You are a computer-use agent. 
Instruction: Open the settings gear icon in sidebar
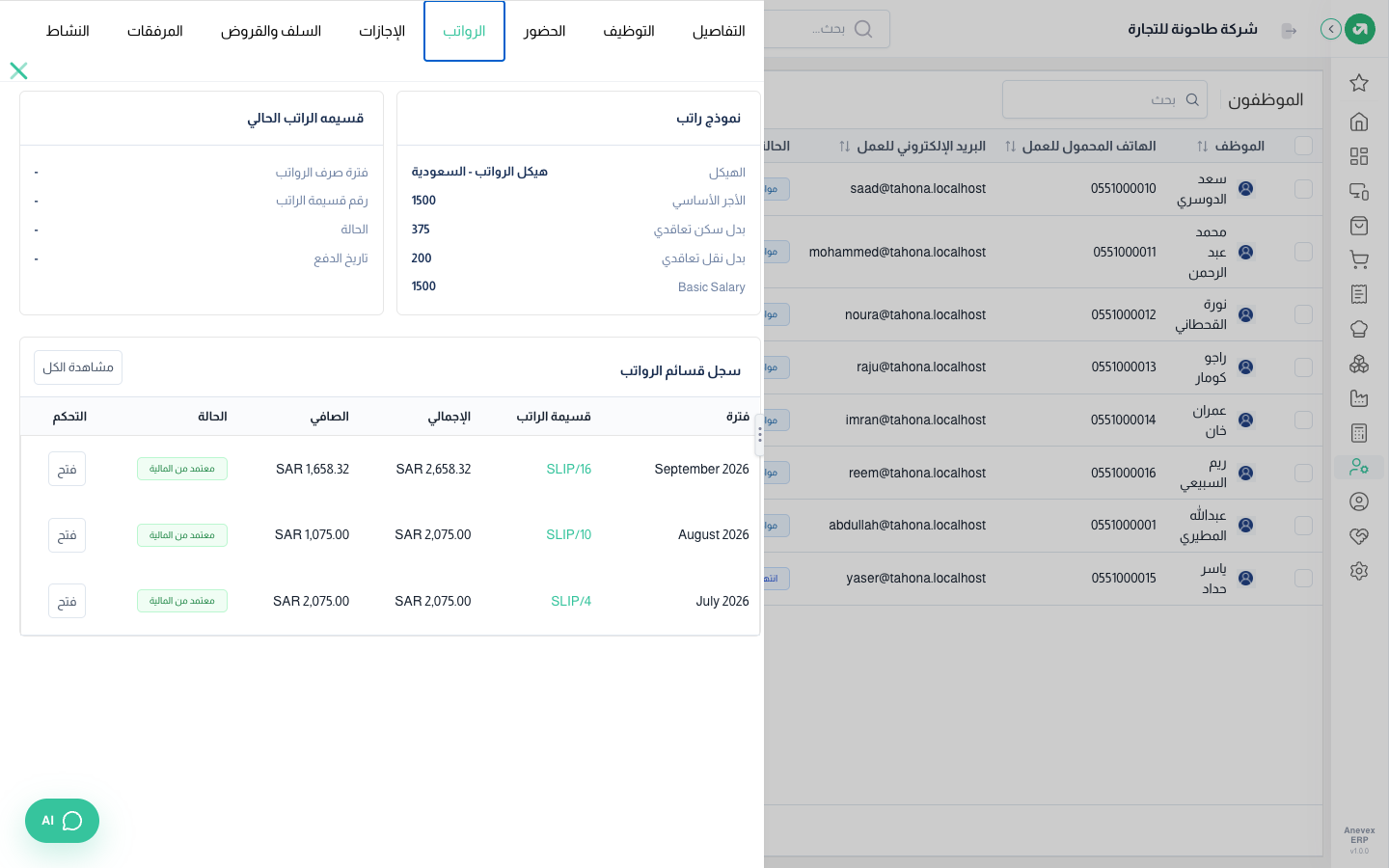point(1359,571)
